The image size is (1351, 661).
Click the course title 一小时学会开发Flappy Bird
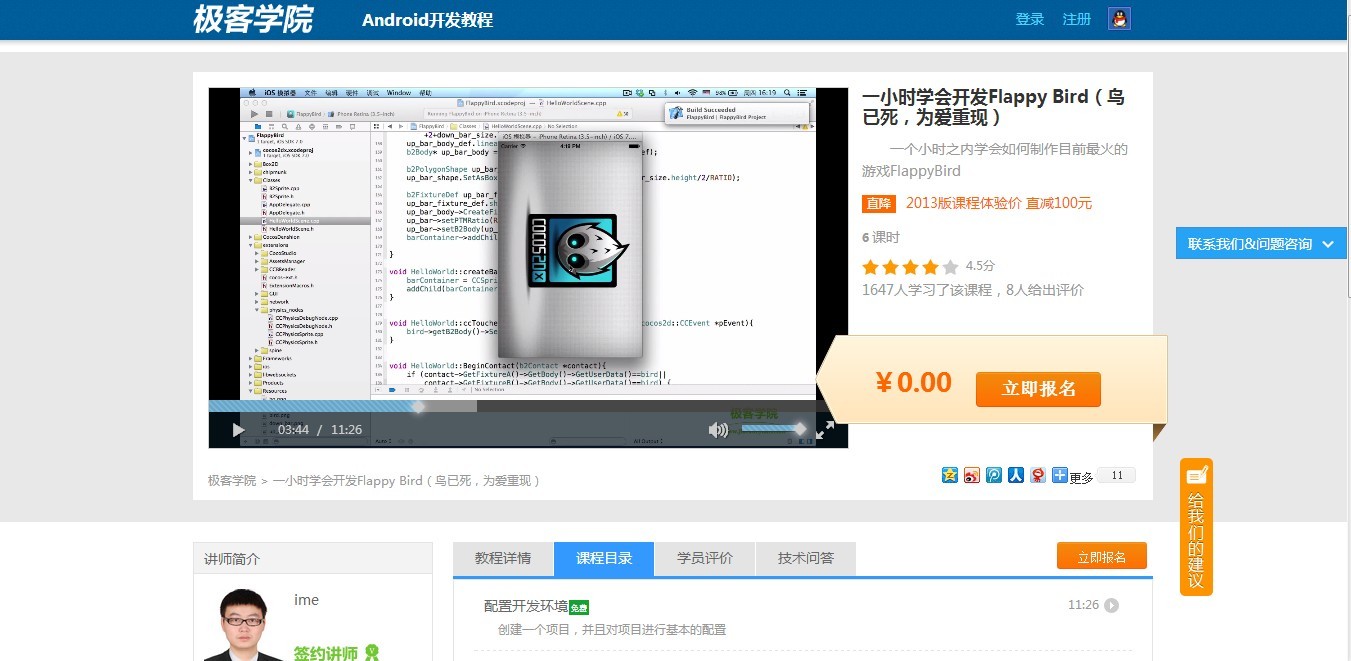coord(993,107)
